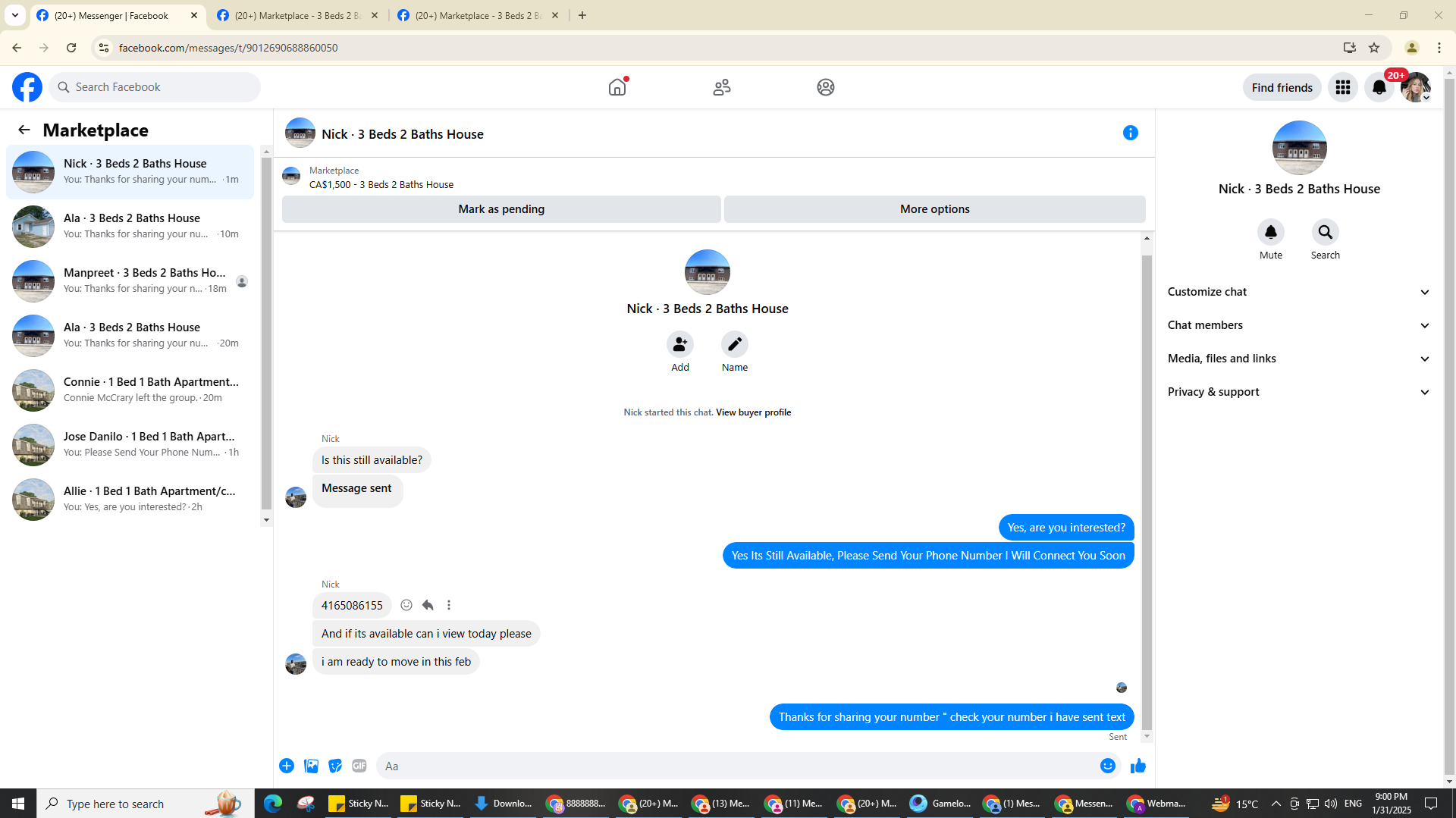This screenshot has height=818, width=1456.
Task: Open the listing photo in the right panel
Action: click(x=1299, y=148)
